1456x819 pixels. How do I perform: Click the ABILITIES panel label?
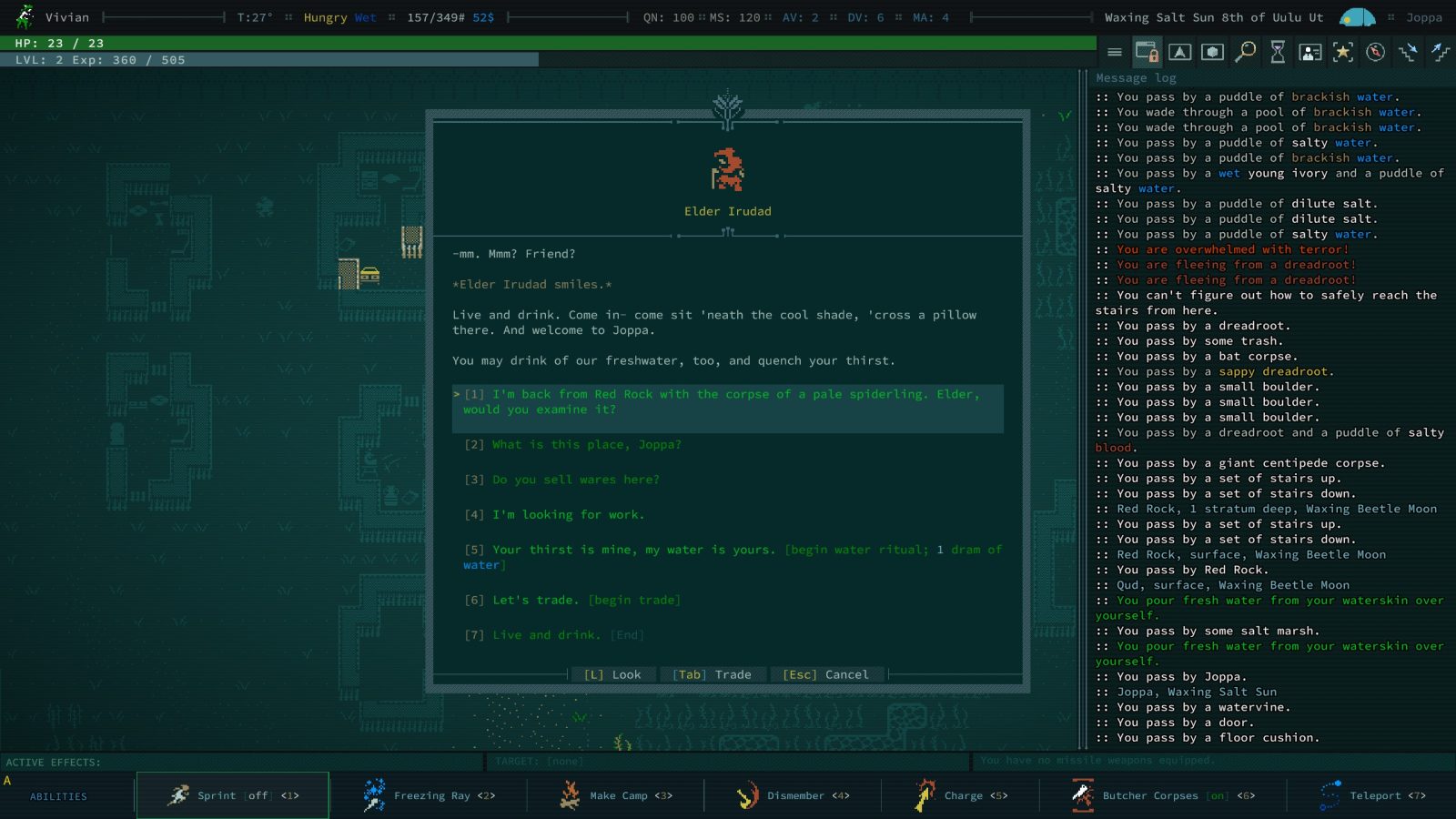point(58,797)
